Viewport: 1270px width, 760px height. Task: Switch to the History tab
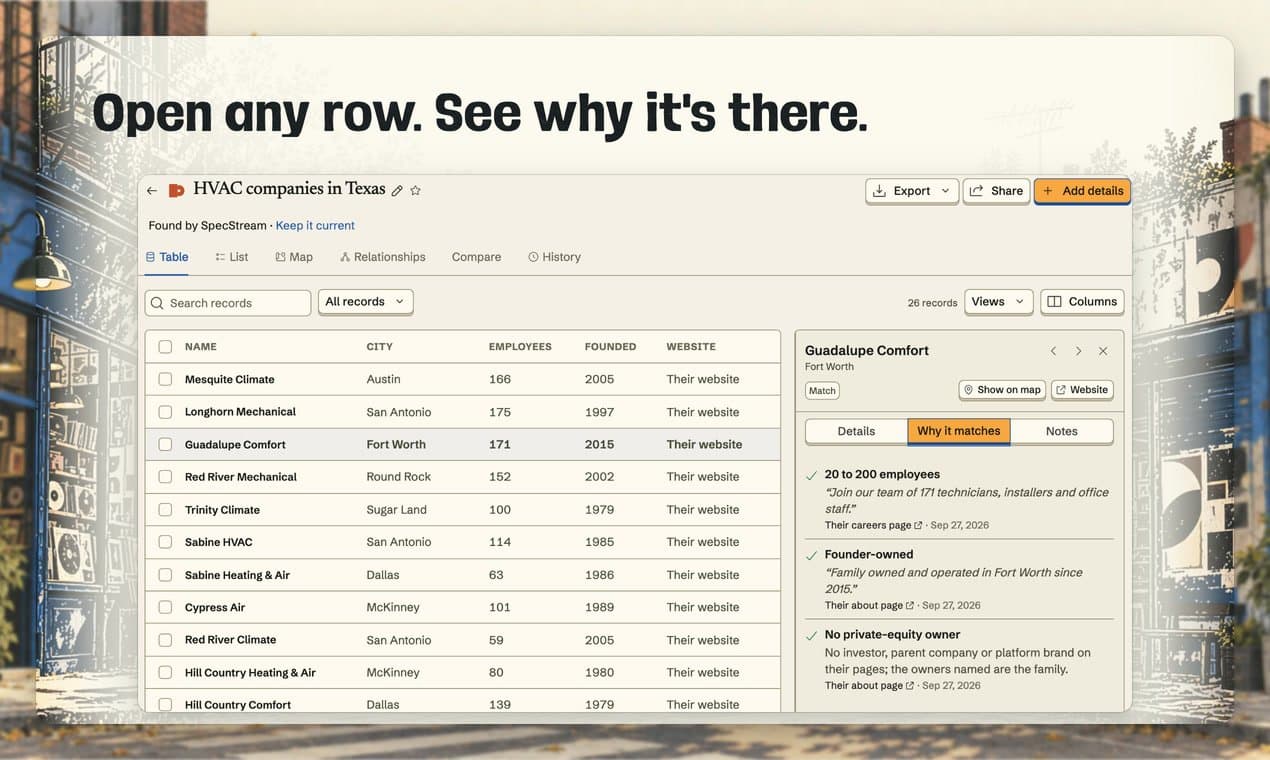pyautogui.click(x=554, y=257)
